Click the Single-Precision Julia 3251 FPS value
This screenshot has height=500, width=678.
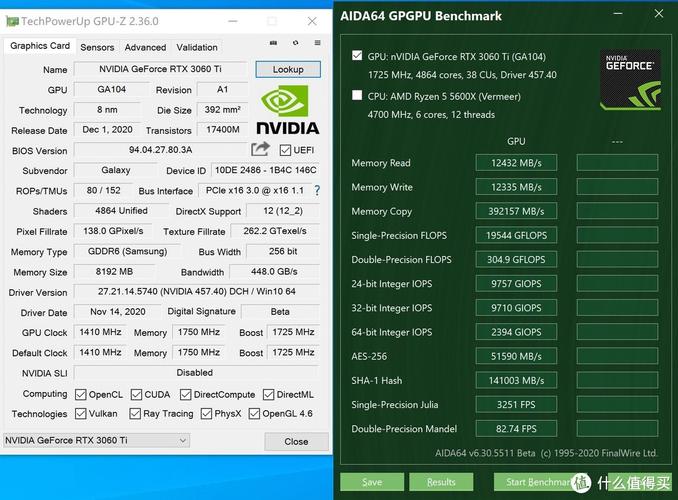516,405
